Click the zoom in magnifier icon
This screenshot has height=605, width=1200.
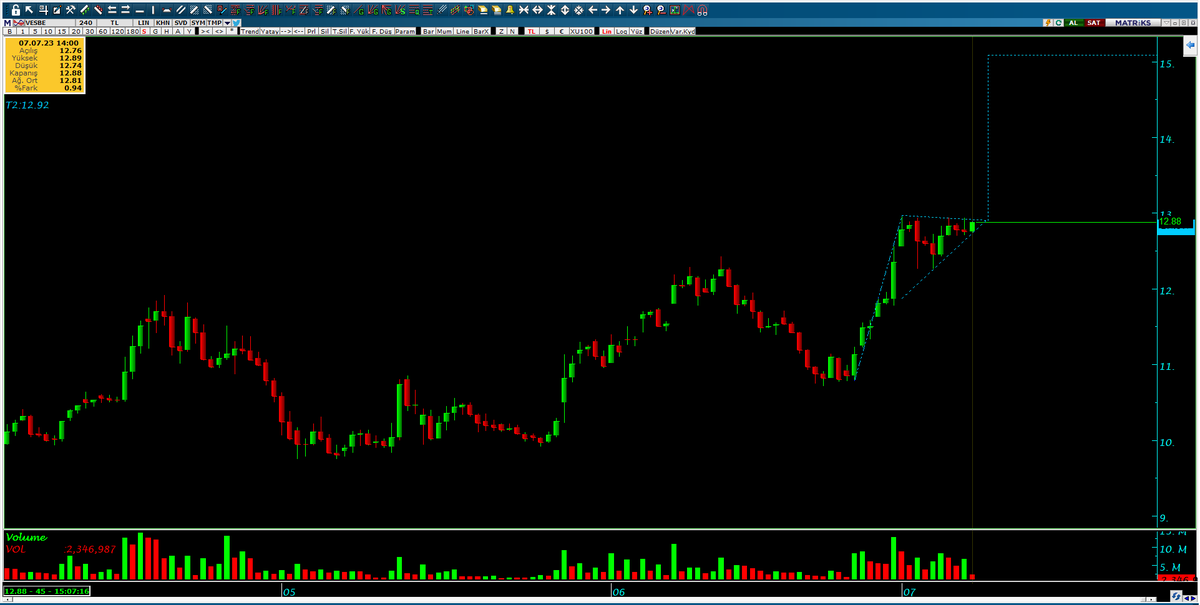pos(647,10)
